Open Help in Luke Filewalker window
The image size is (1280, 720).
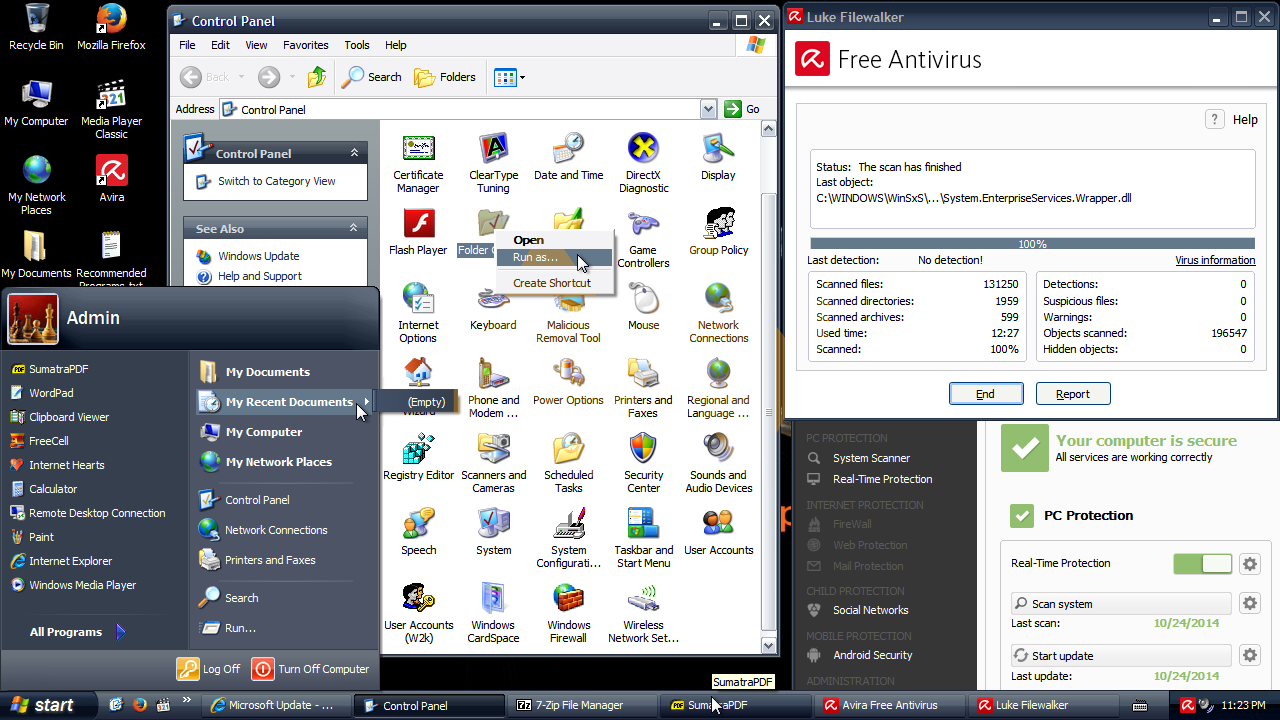pos(1231,119)
